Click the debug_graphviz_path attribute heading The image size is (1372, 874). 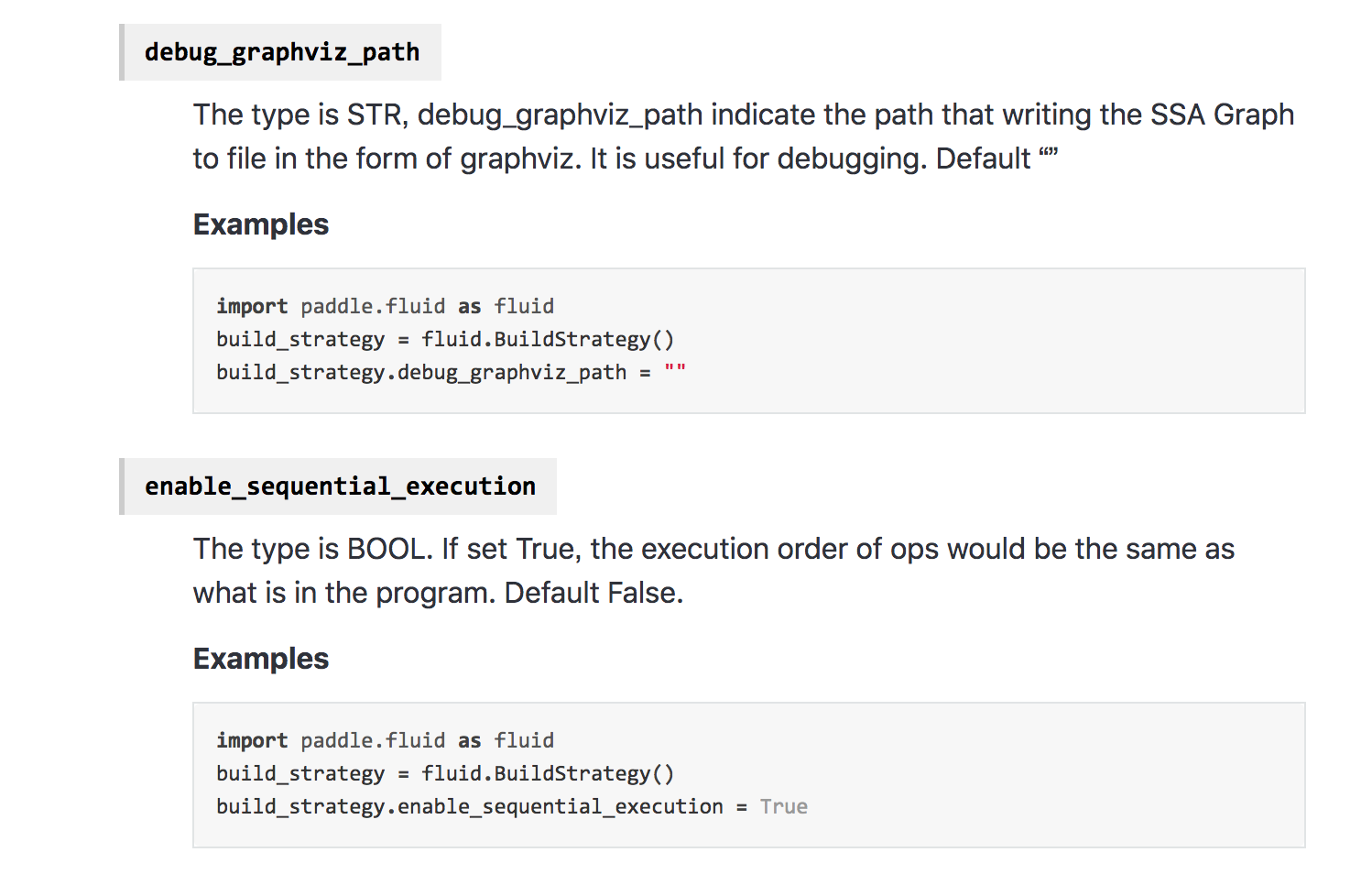[x=282, y=52]
